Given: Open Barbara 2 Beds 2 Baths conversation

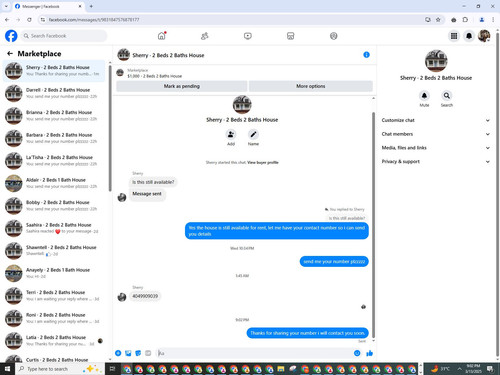Looking at the screenshot, I should pos(54,138).
